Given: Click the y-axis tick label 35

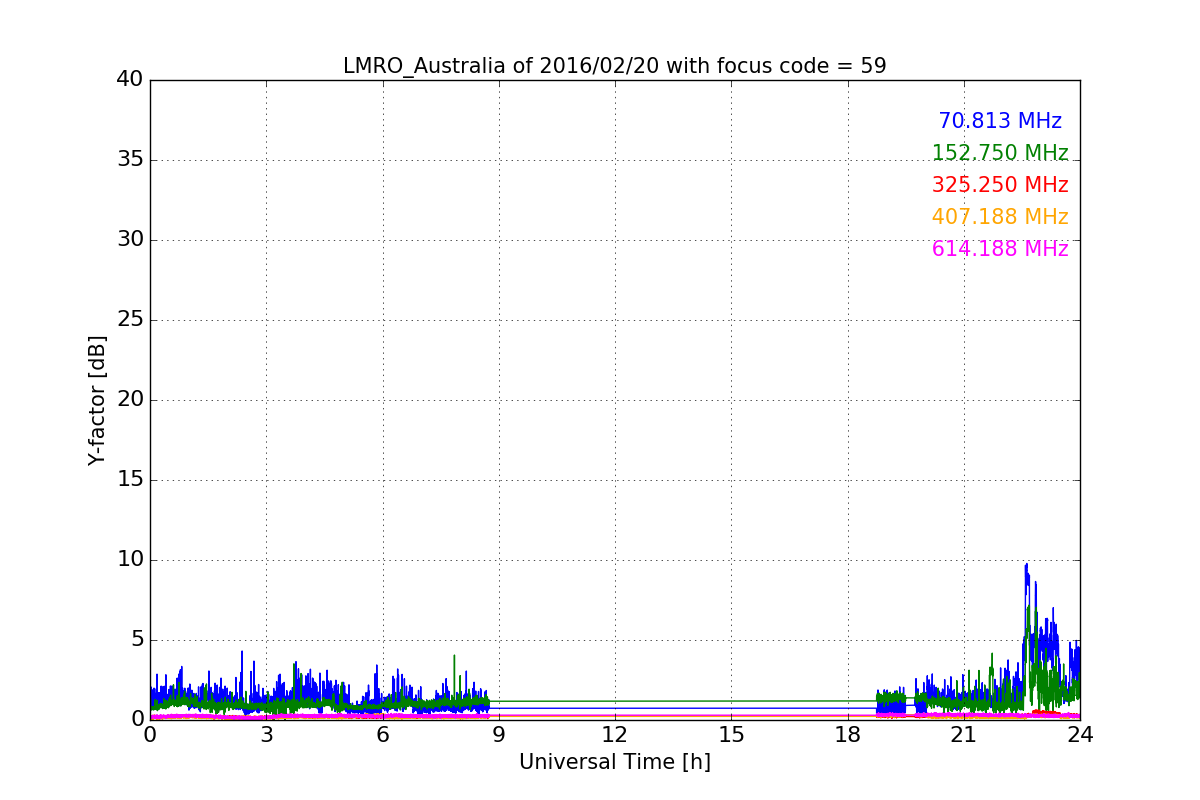Looking at the screenshot, I should (x=130, y=160).
